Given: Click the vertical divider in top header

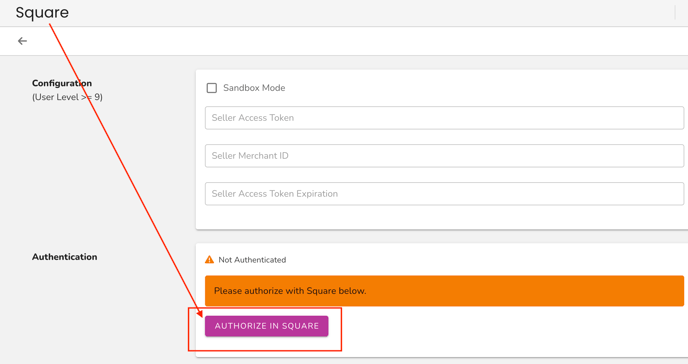Looking at the screenshot, I should (675, 12).
